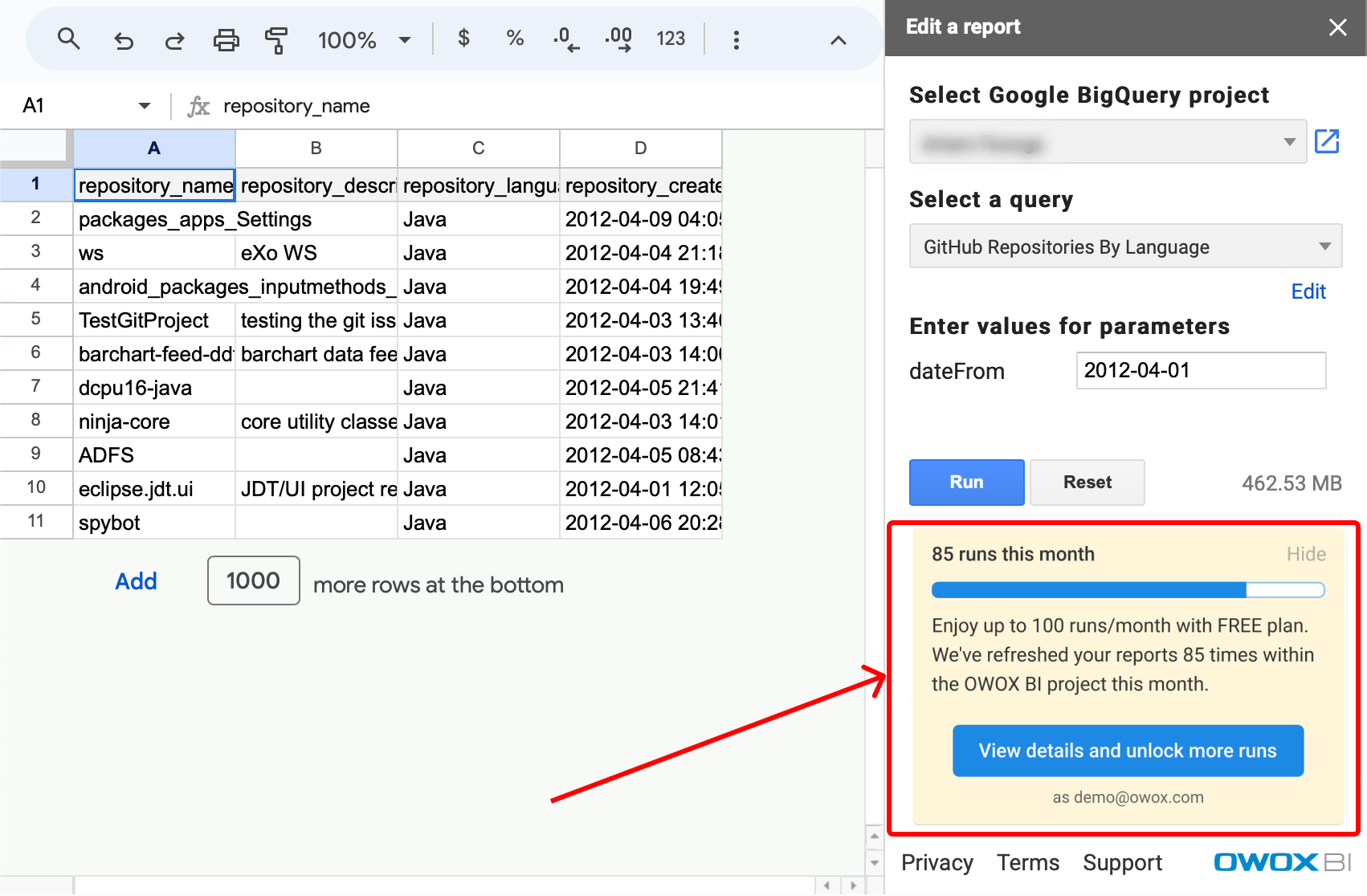Click the vertical scrollbar up arrow
This screenshot has width=1367, height=896.
tap(875, 836)
